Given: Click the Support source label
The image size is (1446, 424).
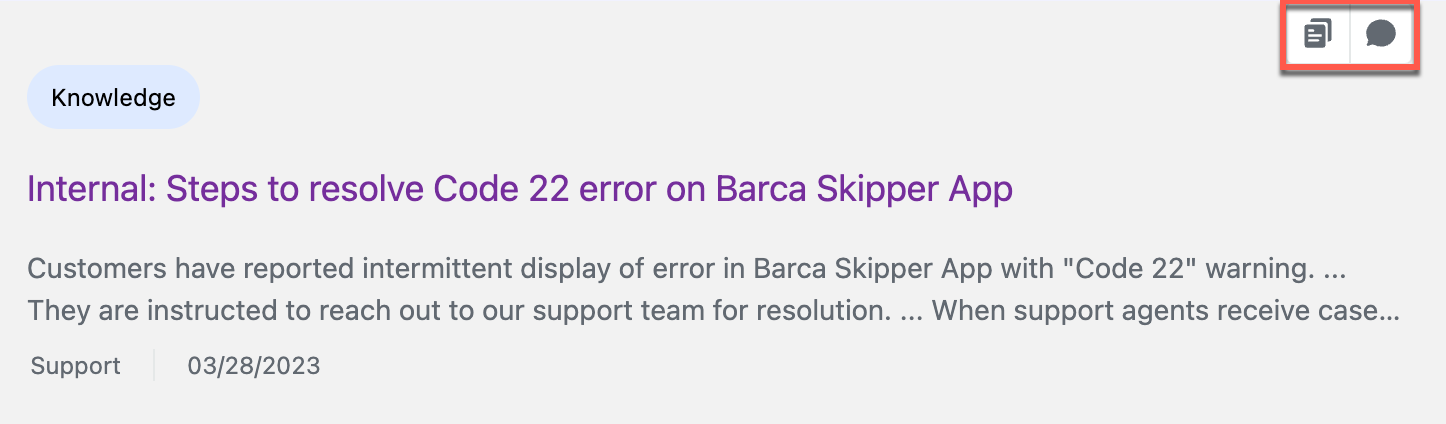Looking at the screenshot, I should click(76, 366).
